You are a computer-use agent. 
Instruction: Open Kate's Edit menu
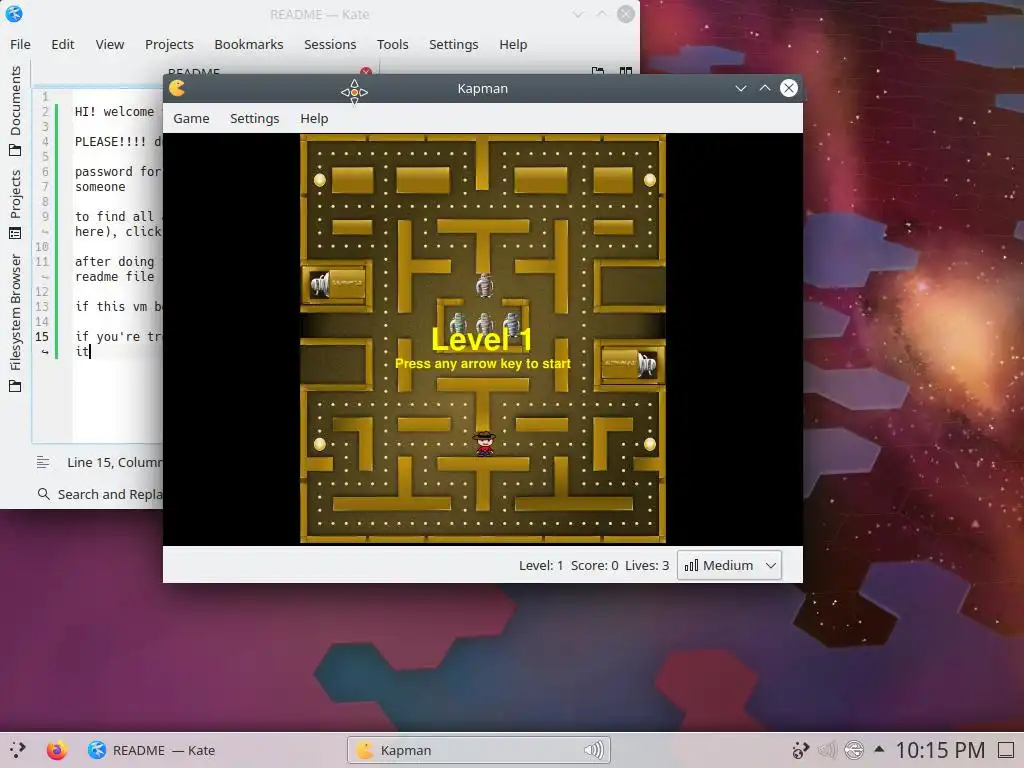pos(63,44)
